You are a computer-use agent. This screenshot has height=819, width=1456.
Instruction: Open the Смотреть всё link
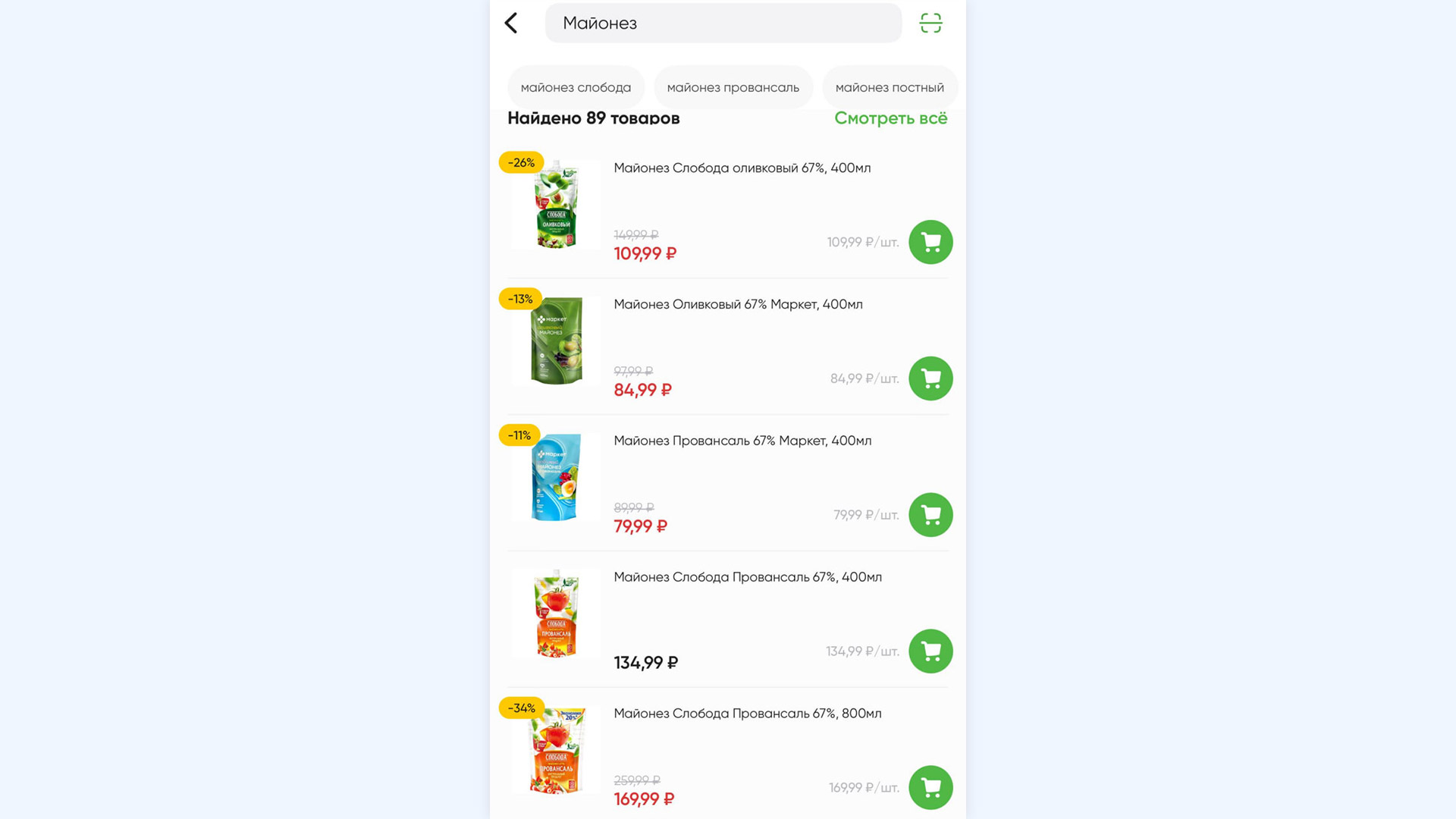point(890,118)
